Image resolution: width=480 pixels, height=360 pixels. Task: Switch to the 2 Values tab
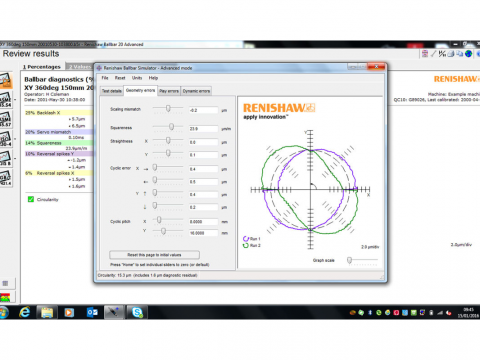tap(79, 67)
